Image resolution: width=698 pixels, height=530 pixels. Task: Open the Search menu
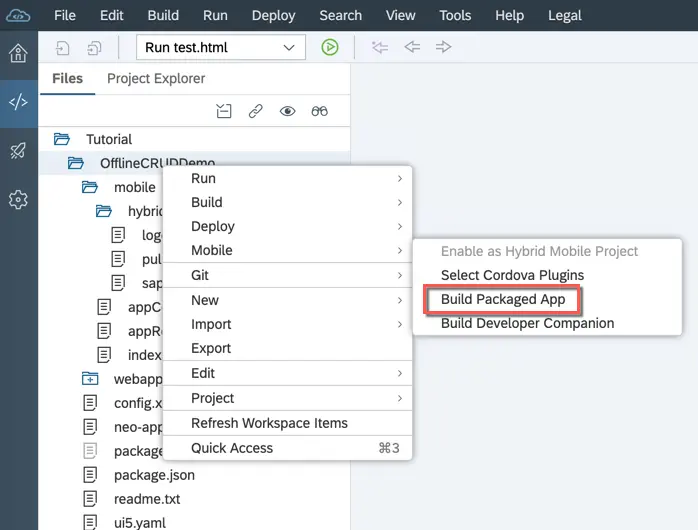coord(341,16)
